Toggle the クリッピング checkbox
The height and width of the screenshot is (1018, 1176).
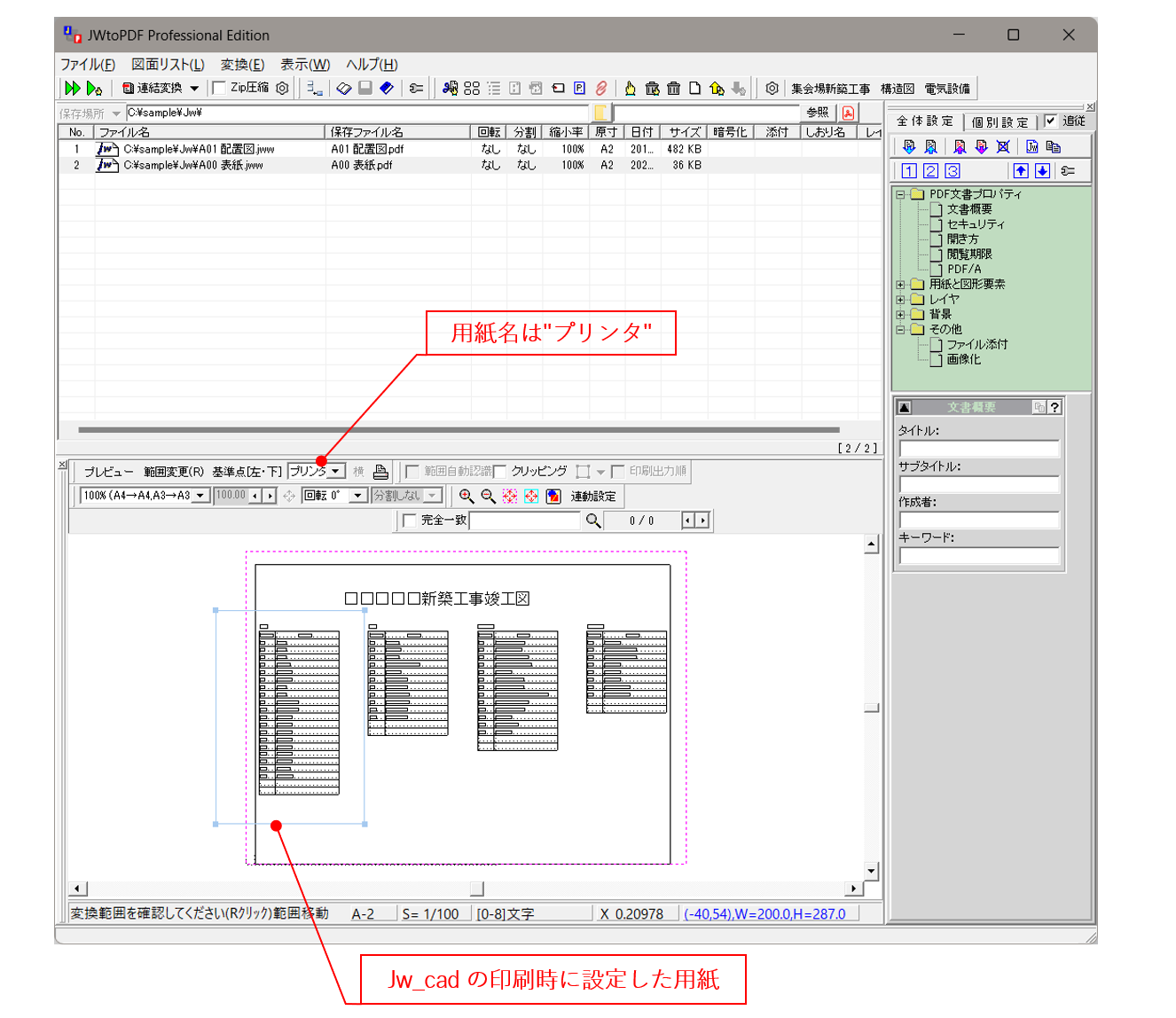pyautogui.click(x=501, y=471)
